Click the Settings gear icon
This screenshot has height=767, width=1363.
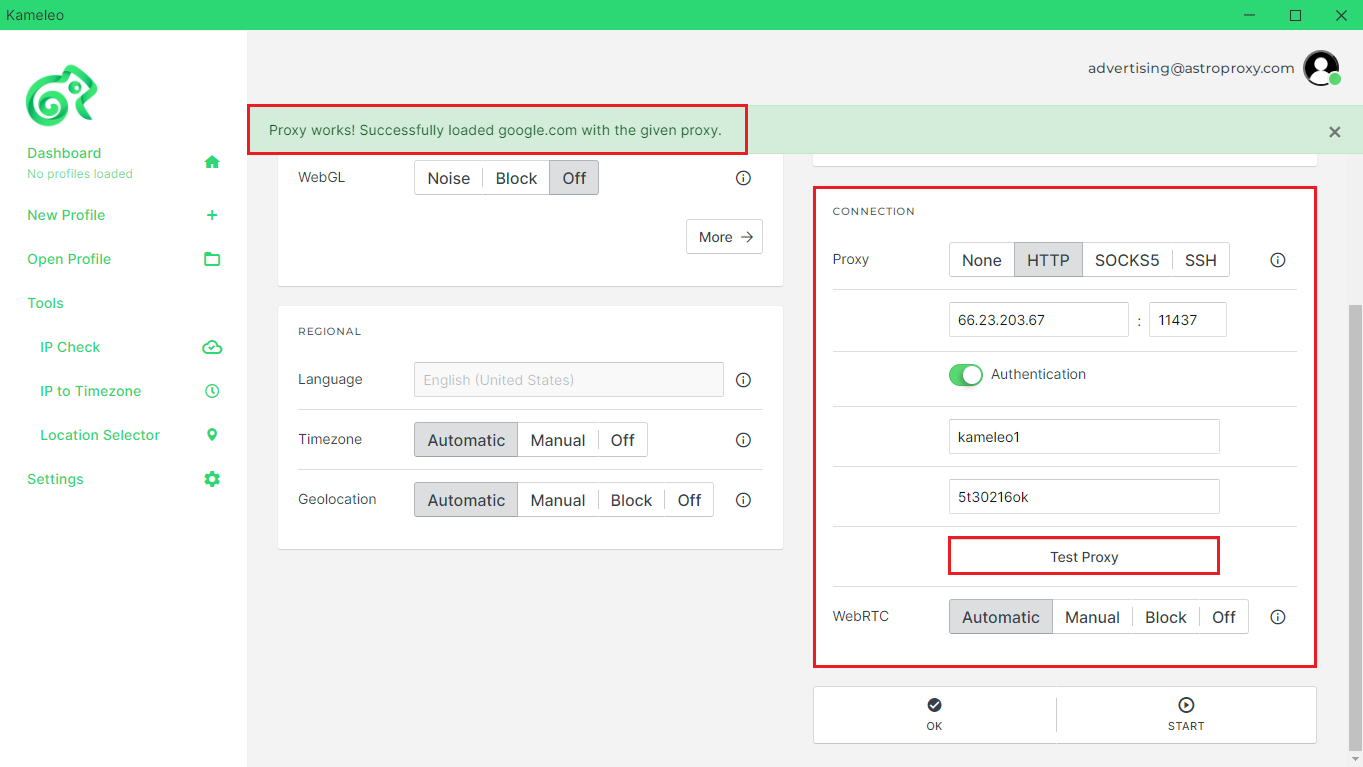[212, 479]
